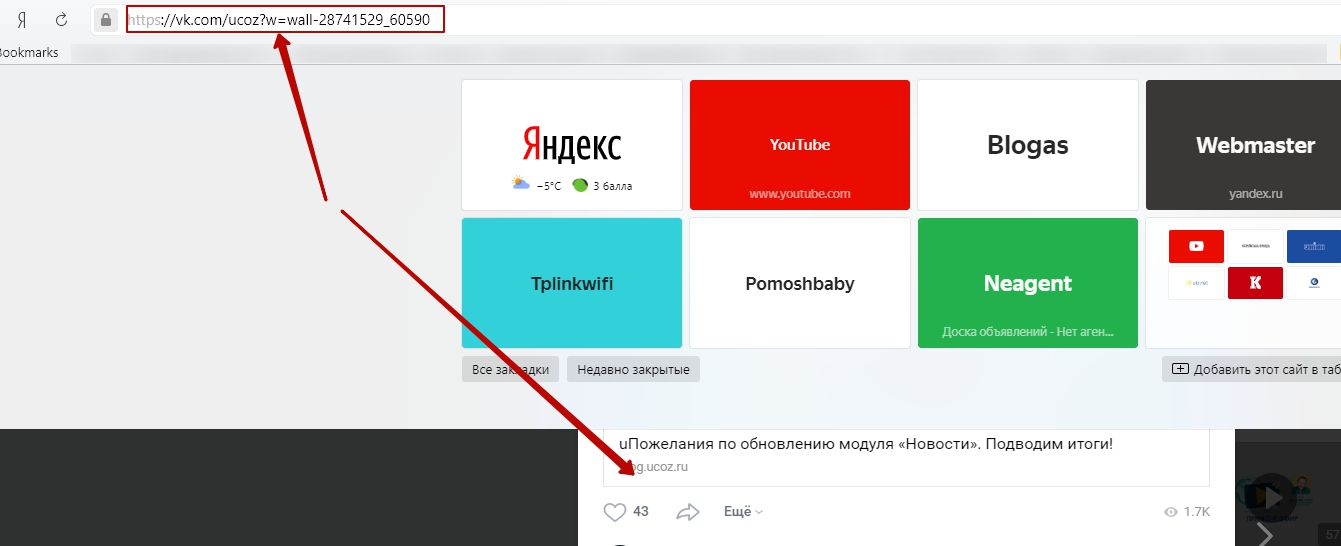Open the YouTube tile
1341x546 pixels.
click(800, 145)
